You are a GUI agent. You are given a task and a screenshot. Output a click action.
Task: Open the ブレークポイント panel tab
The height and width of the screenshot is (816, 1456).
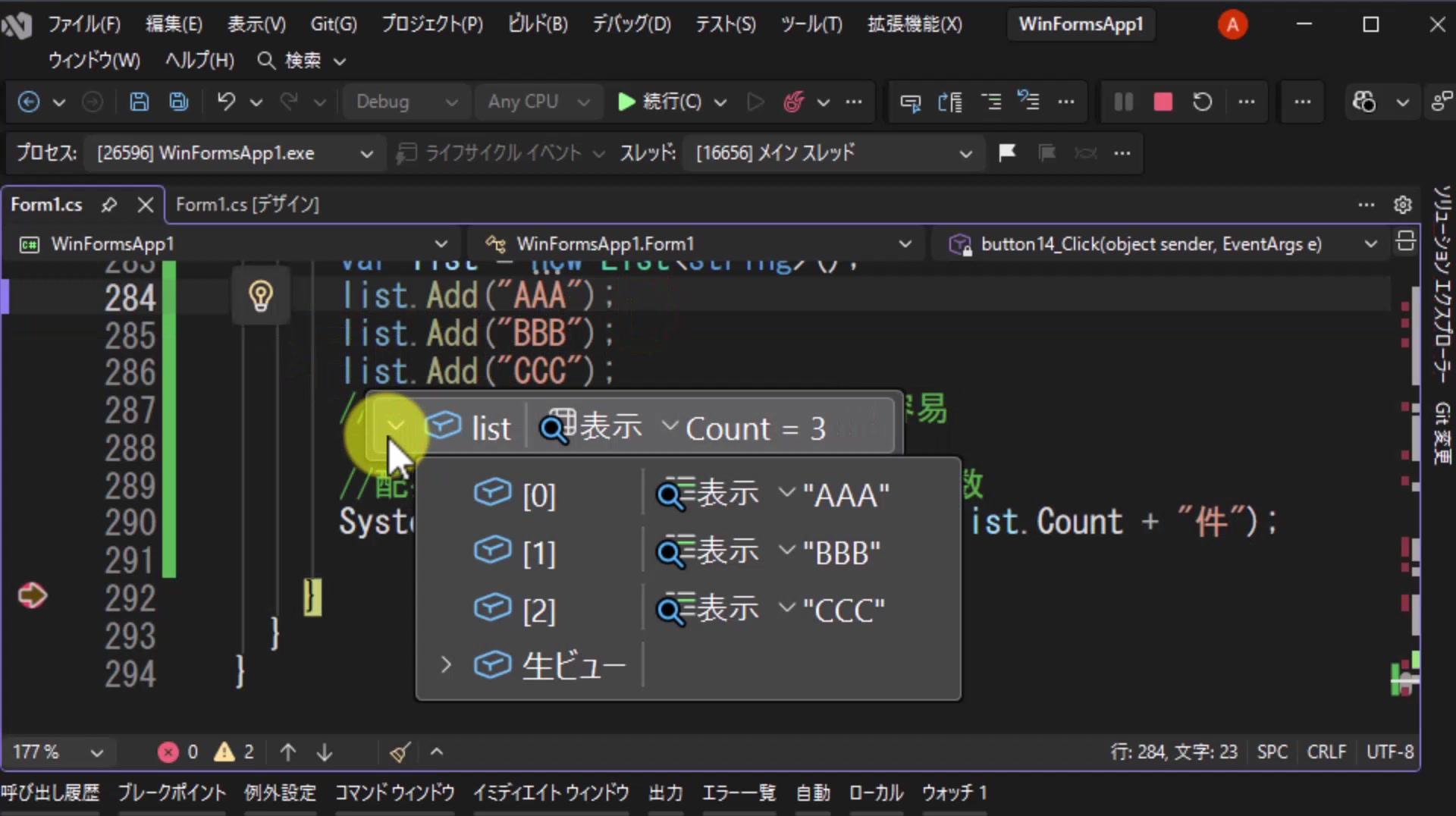[x=172, y=793]
